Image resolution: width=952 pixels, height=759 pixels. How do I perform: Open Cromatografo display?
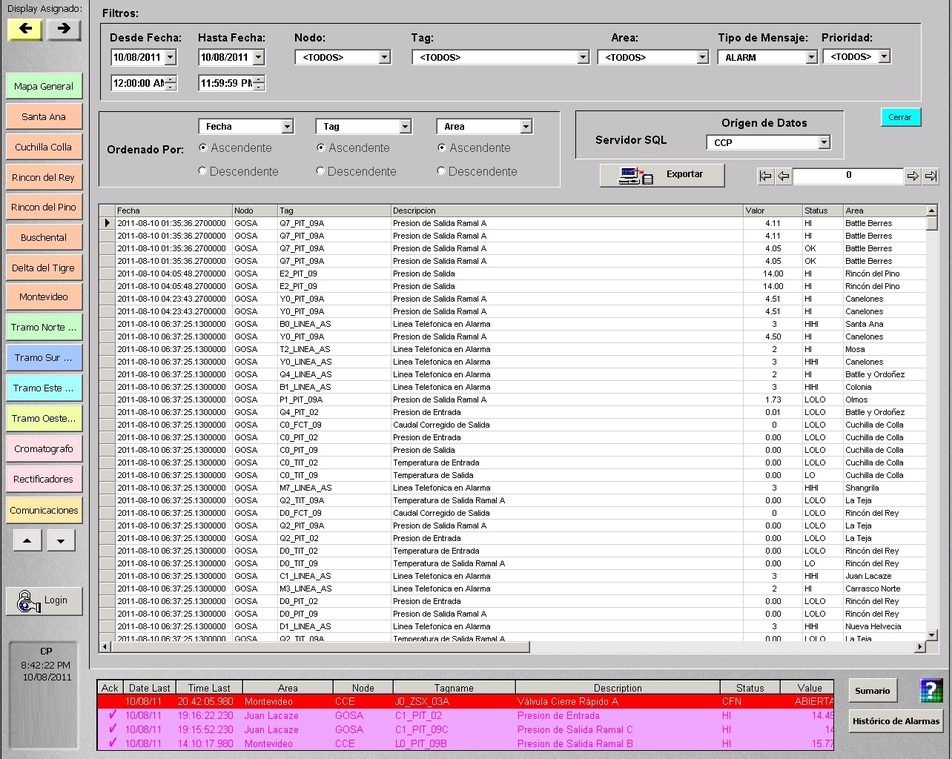point(44,449)
